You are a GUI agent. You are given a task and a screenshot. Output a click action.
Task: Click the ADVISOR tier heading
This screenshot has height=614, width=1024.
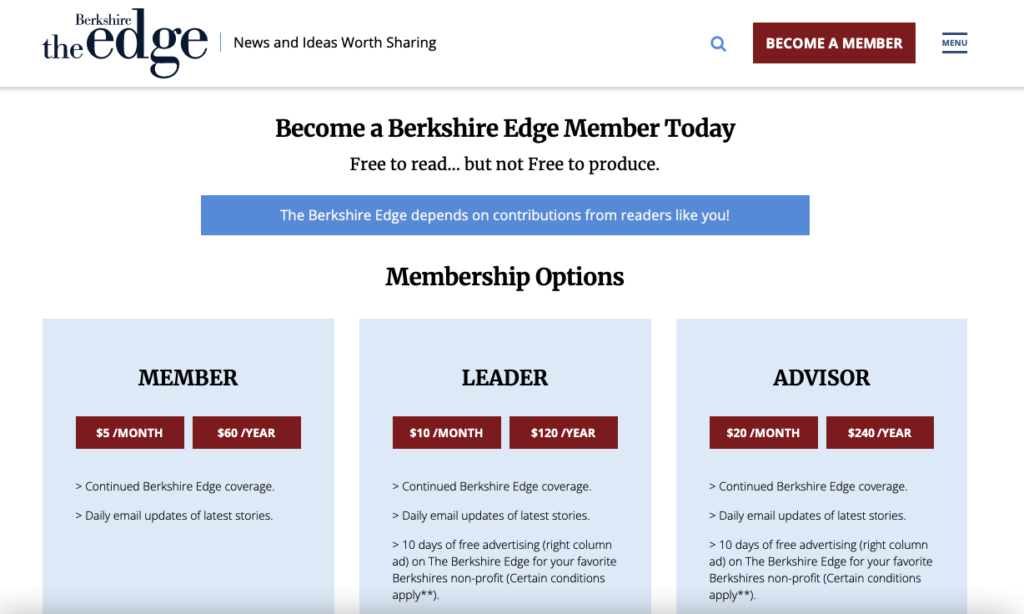pyautogui.click(x=822, y=378)
